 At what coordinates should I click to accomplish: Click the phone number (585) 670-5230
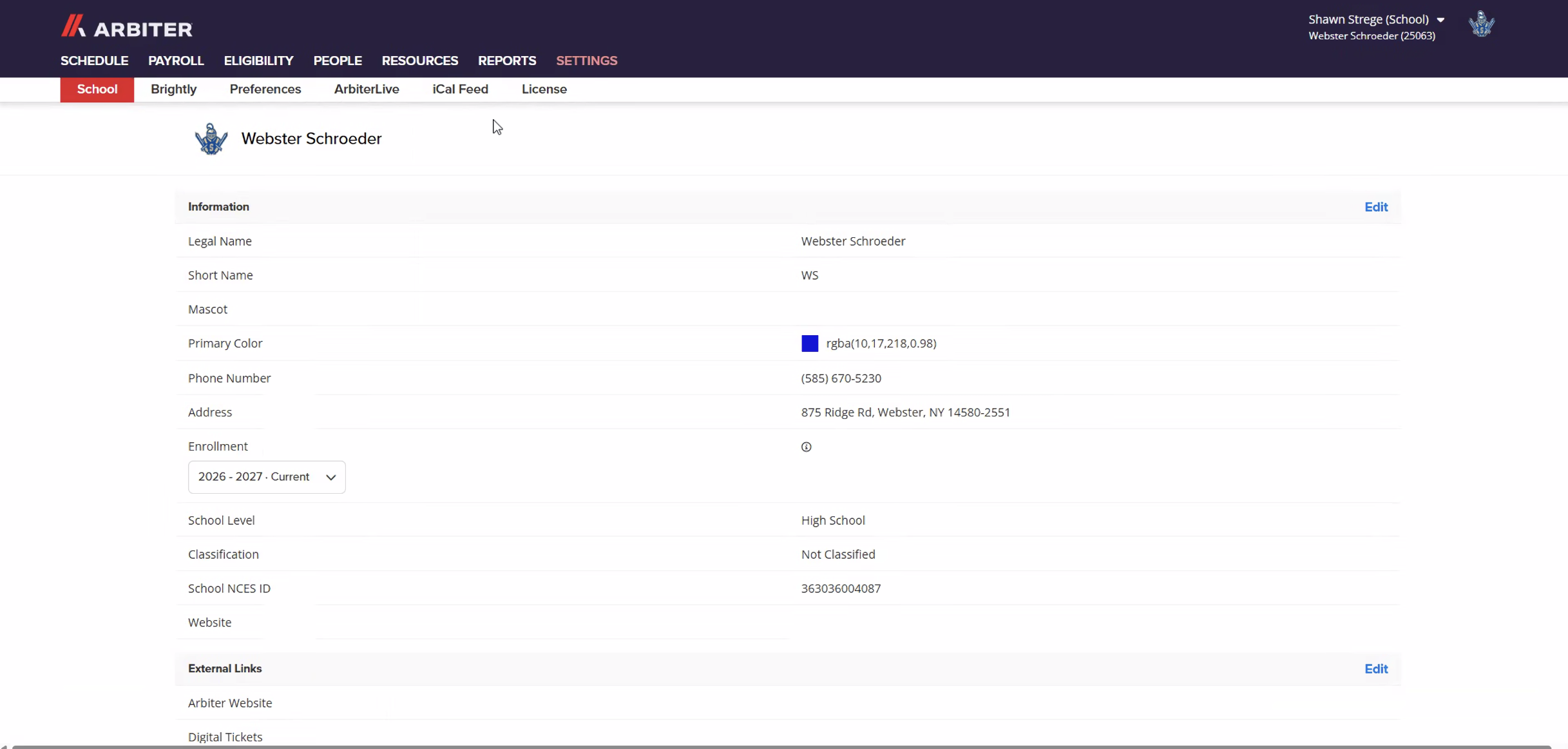tap(841, 378)
